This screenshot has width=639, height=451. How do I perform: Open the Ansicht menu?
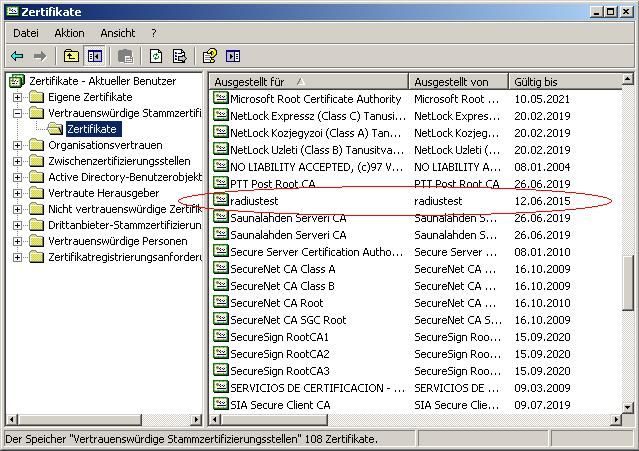tap(117, 33)
